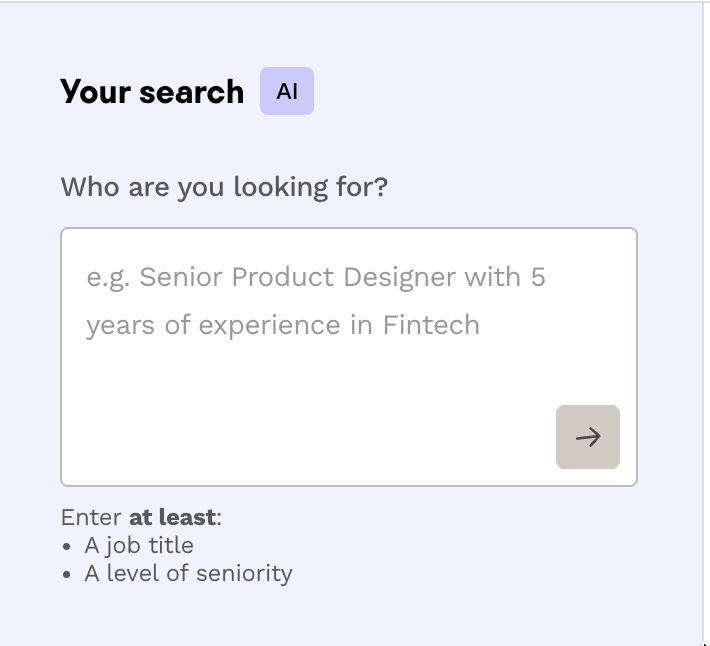Click the AI badge next to Your search
This screenshot has width=710, height=646.
point(287,91)
